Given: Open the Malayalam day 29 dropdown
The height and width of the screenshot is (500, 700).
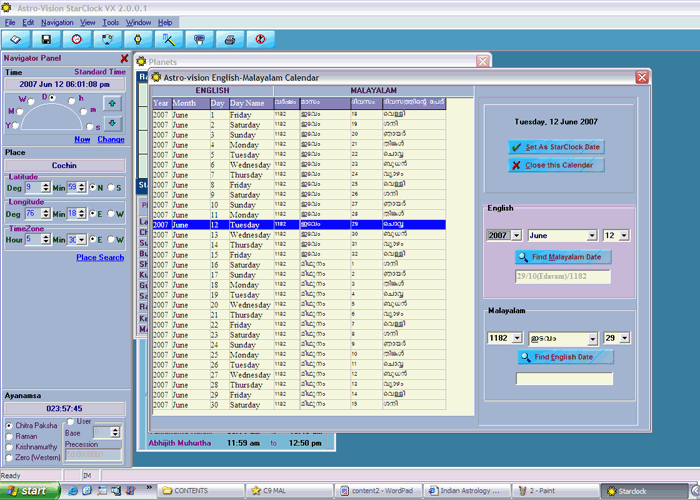Looking at the screenshot, I should (625, 338).
